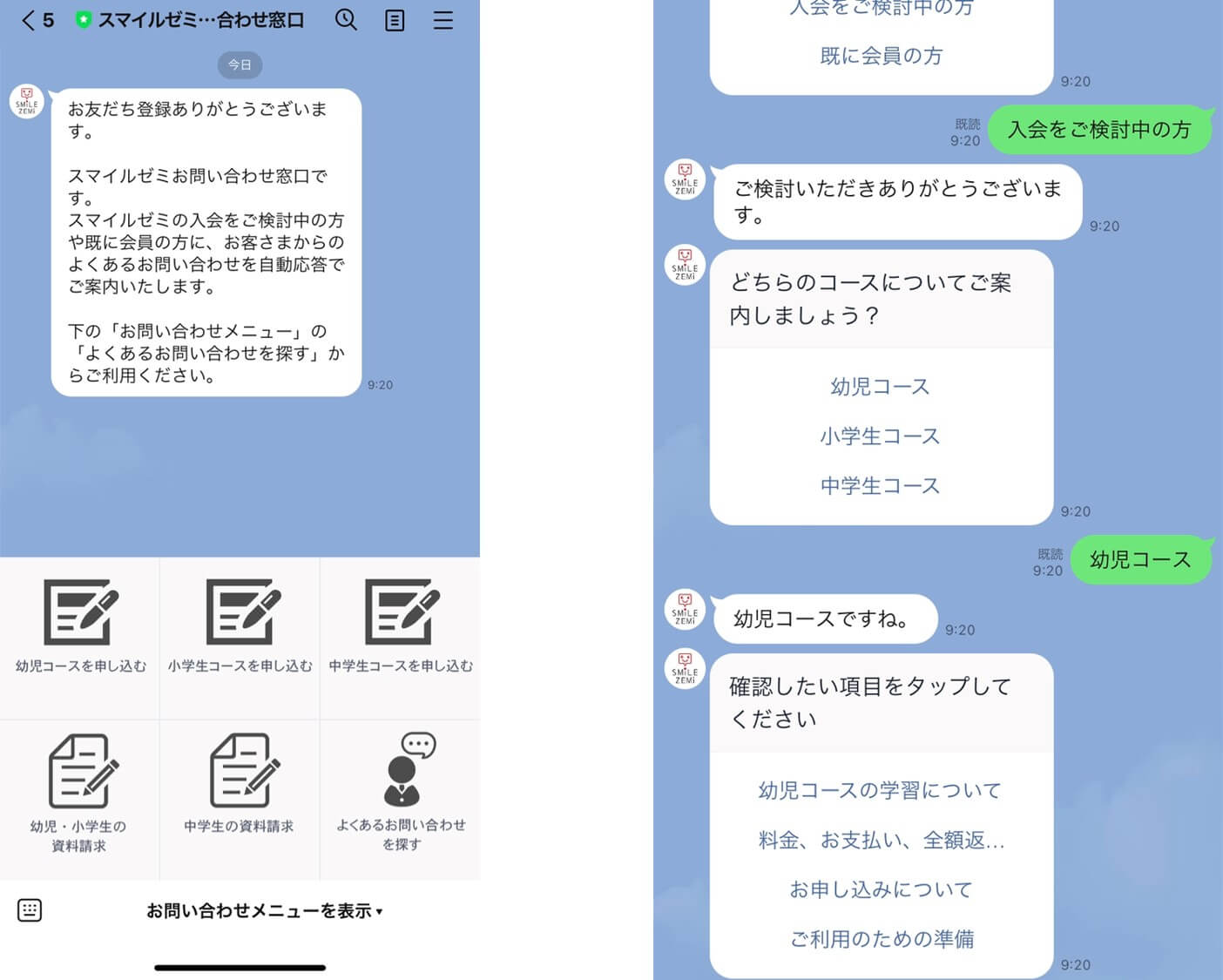
Task: Open chat search magnifier icon
Action: coord(346,20)
